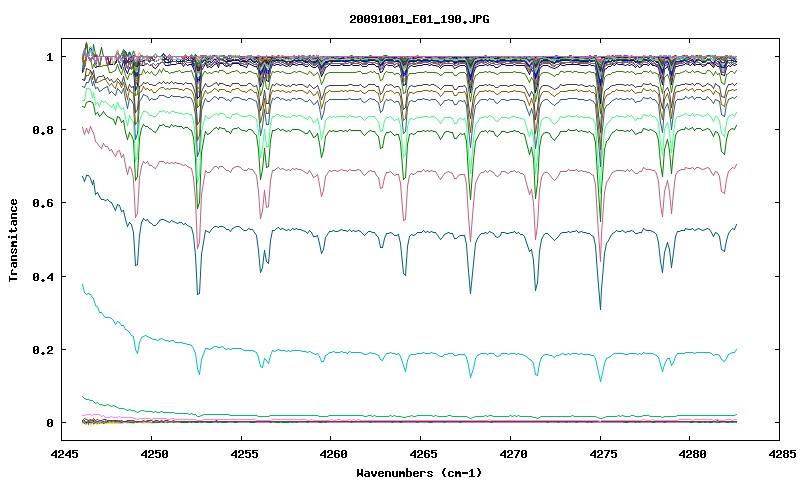Screen dimensions: 800x480
Task: Click x-axis tick label 4285
Action: pyautogui.click(x=780, y=453)
